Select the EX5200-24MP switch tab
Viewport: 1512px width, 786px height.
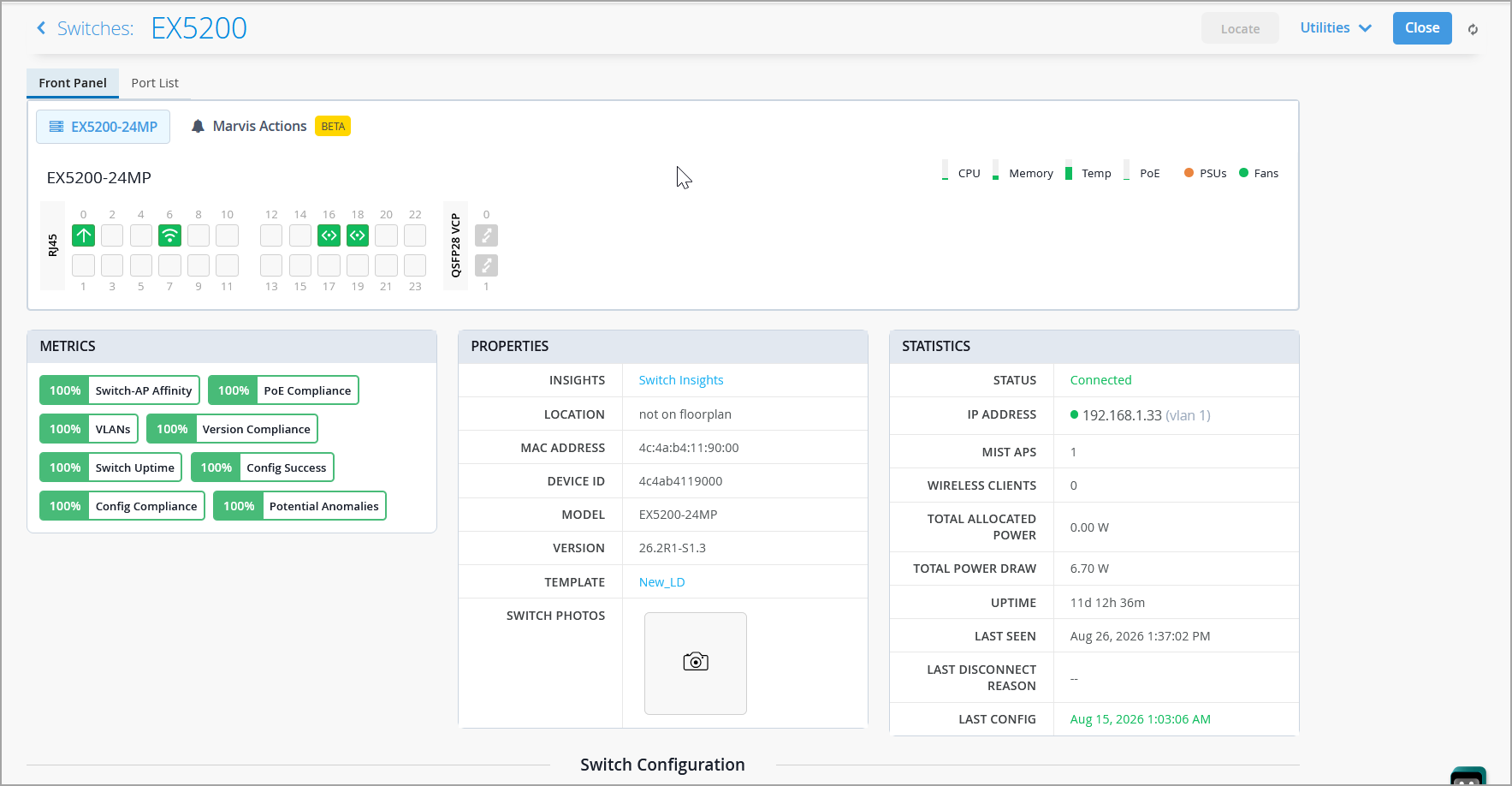click(103, 127)
